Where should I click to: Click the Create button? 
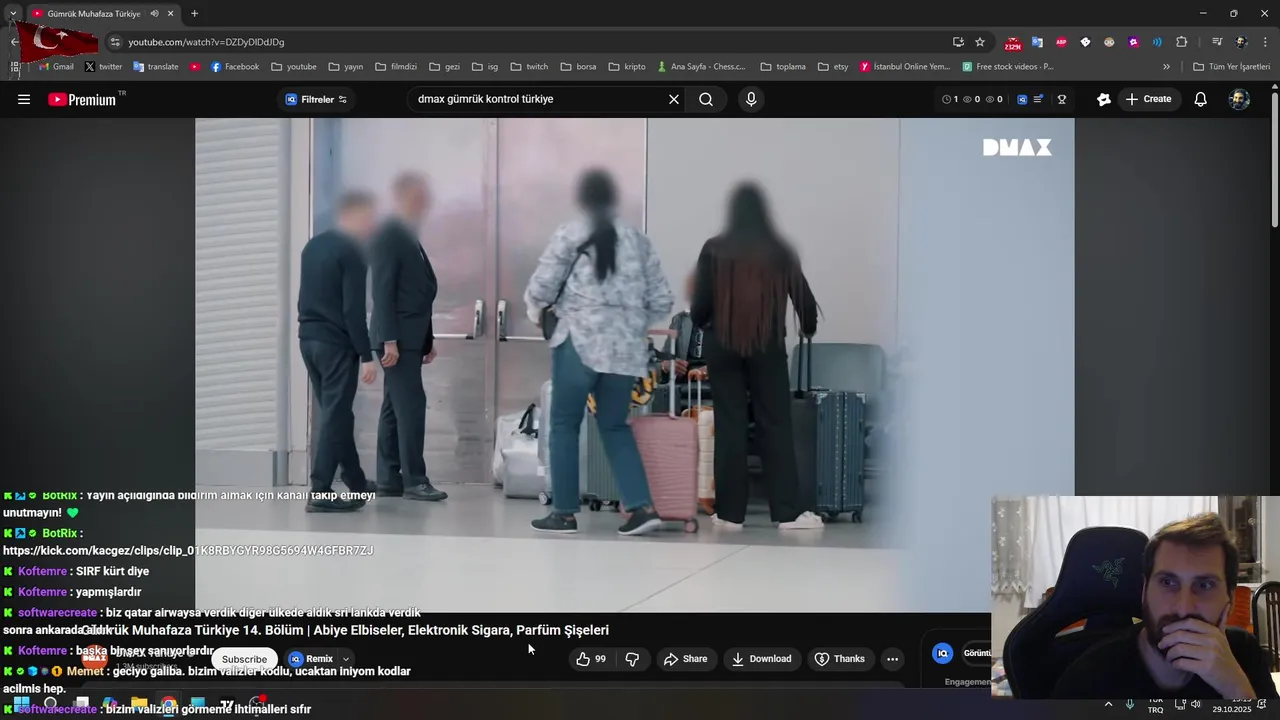pos(1149,99)
